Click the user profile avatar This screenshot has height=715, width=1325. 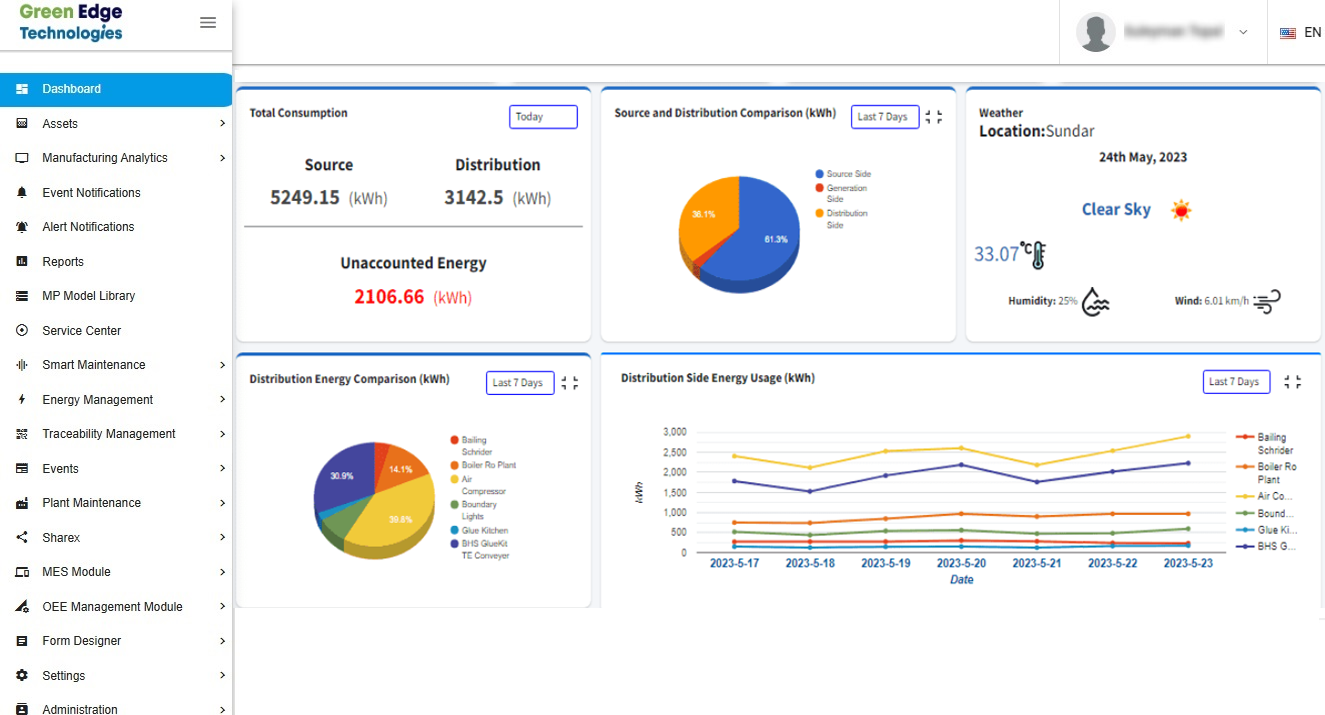(1095, 32)
